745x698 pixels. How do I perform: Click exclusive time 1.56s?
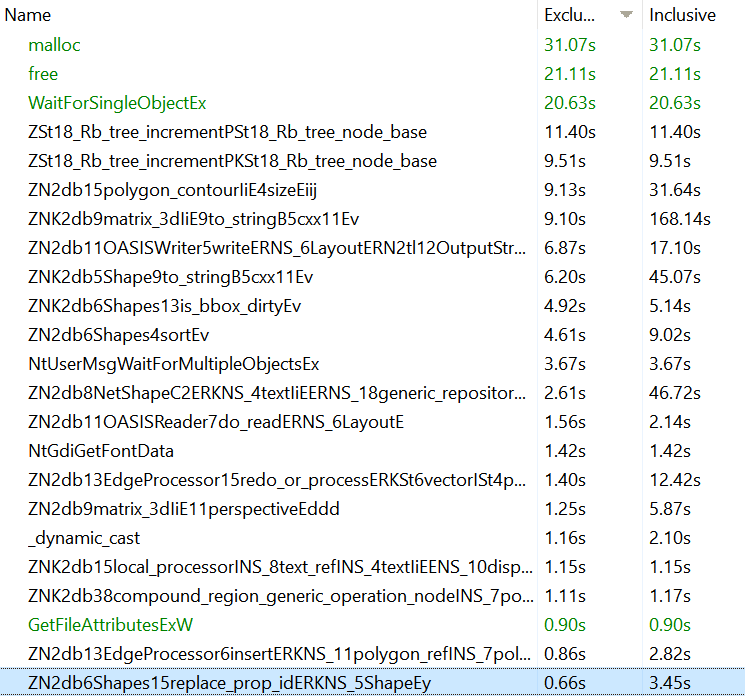(564, 422)
